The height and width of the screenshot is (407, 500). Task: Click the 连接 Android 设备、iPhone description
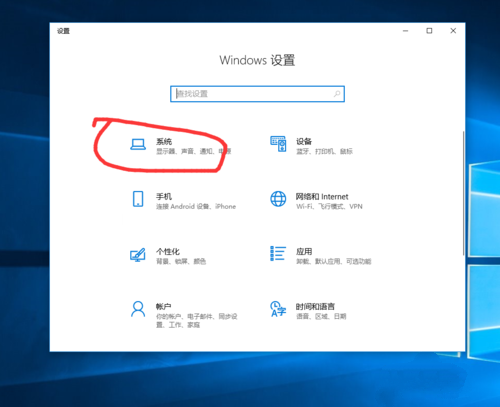click(196, 207)
